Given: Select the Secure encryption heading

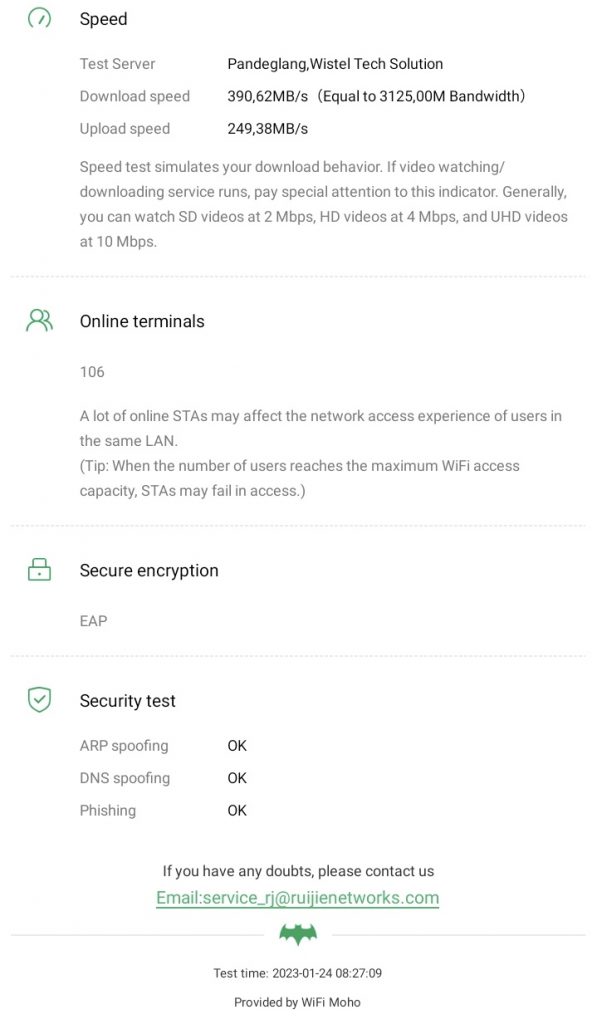Looking at the screenshot, I should (149, 570).
